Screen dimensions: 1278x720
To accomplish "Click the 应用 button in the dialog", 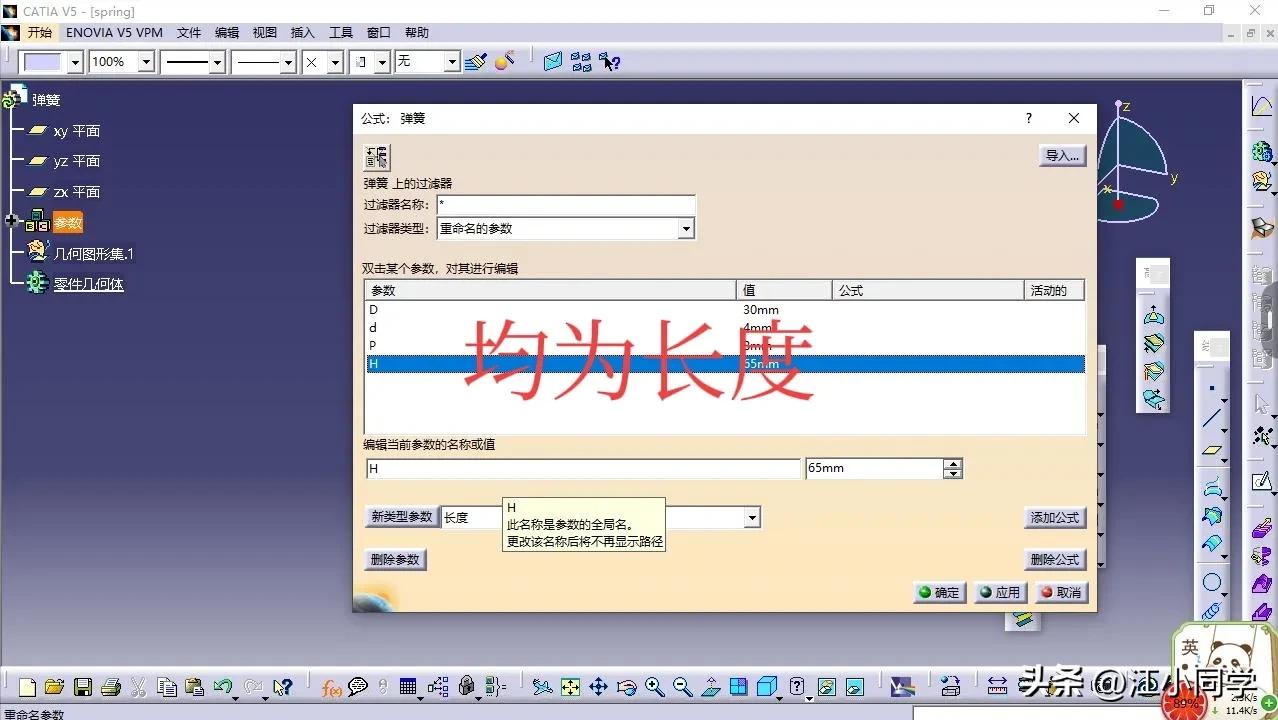I will point(999,592).
